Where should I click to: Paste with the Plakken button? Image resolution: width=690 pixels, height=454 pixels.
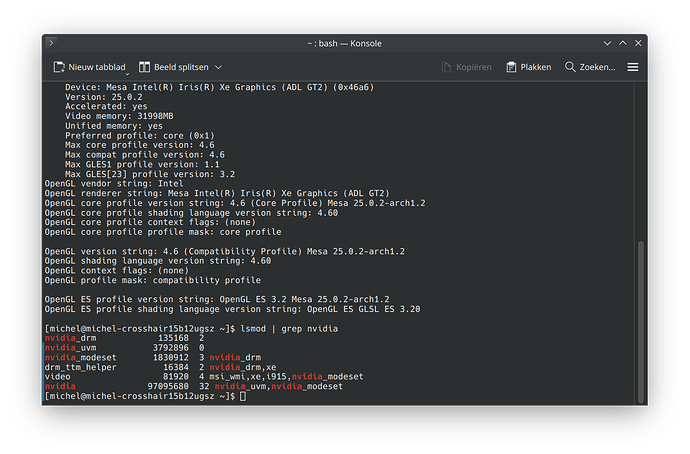tap(529, 67)
